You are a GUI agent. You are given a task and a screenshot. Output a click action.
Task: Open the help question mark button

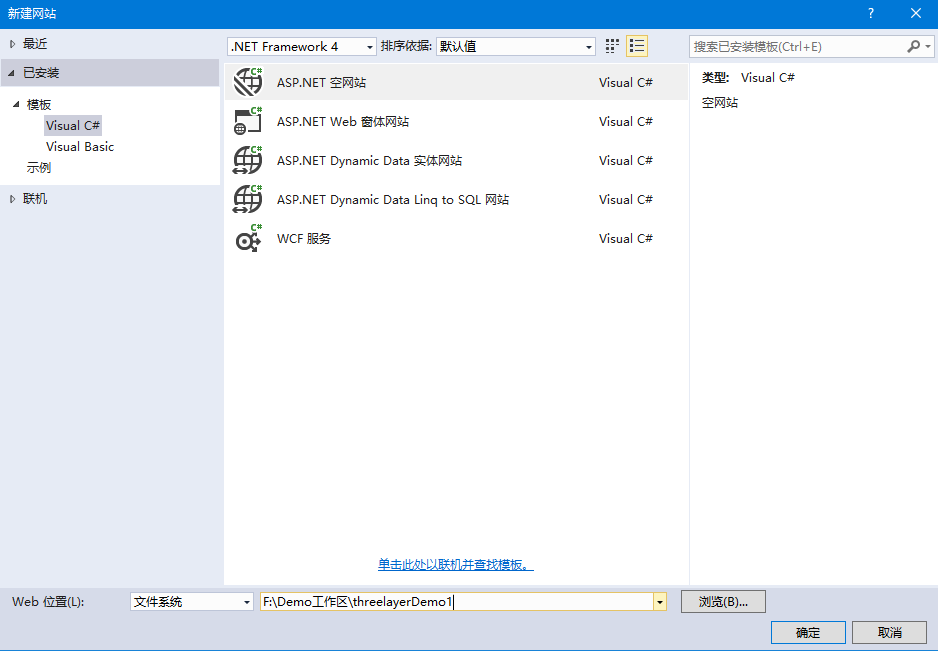[871, 13]
